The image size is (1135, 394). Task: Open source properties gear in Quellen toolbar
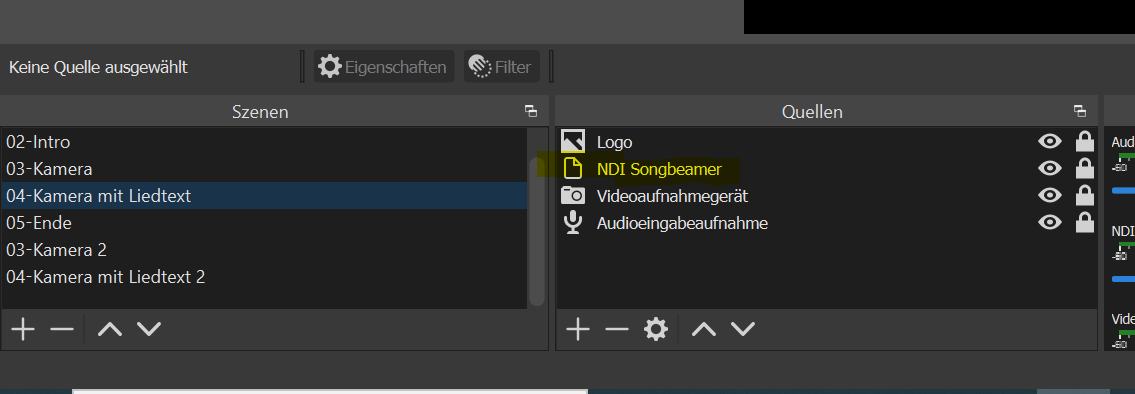(x=656, y=330)
